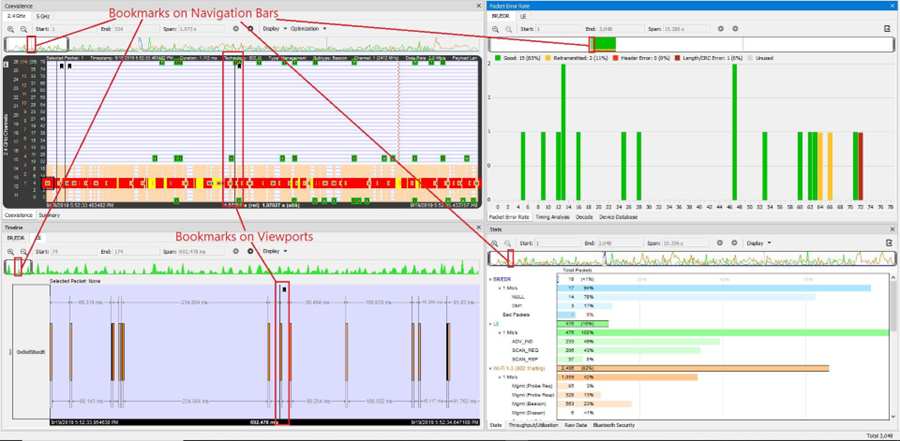Open the Display dropdown in Stats
This screenshot has height=441, width=900.
(x=759, y=243)
